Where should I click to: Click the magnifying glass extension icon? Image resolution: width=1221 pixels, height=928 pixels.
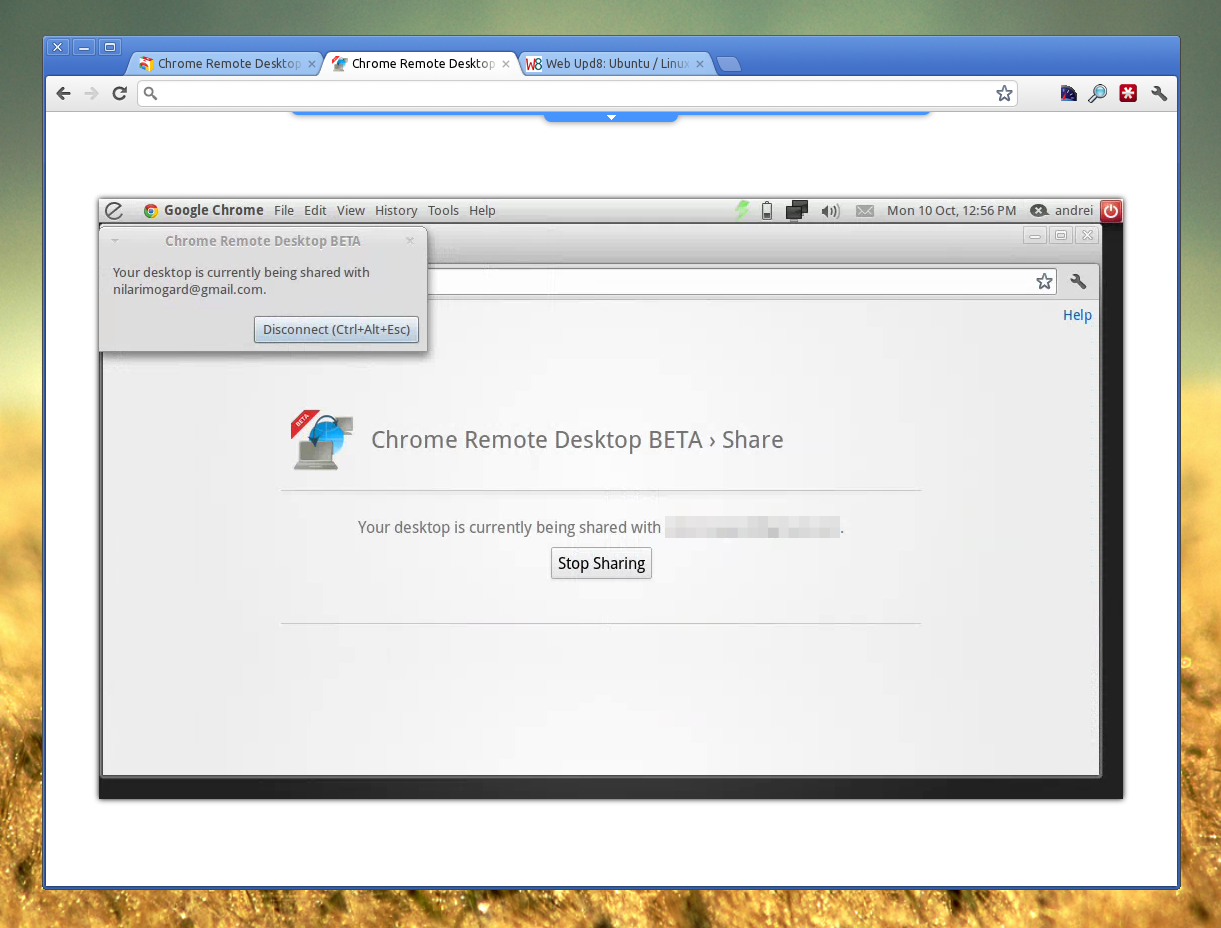pyautogui.click(x=1098, y=93)
